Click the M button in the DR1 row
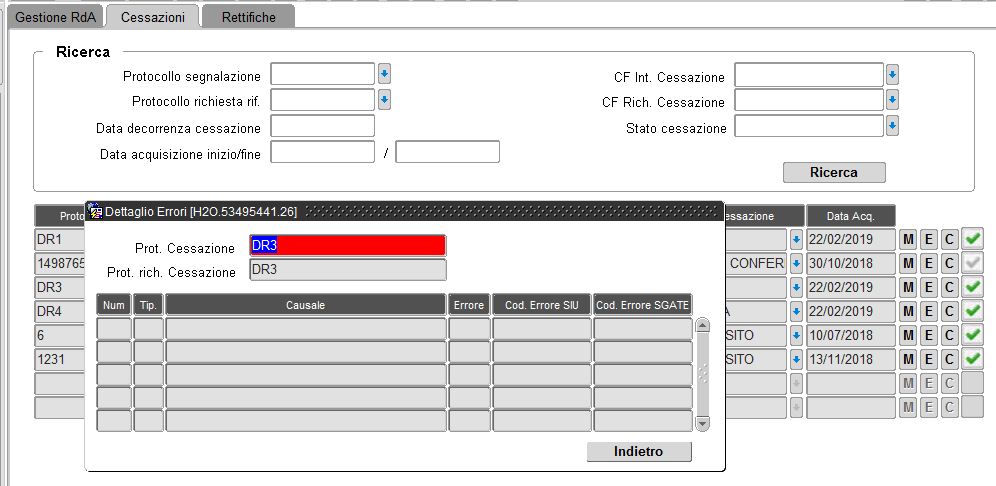 tap(908, 240)
